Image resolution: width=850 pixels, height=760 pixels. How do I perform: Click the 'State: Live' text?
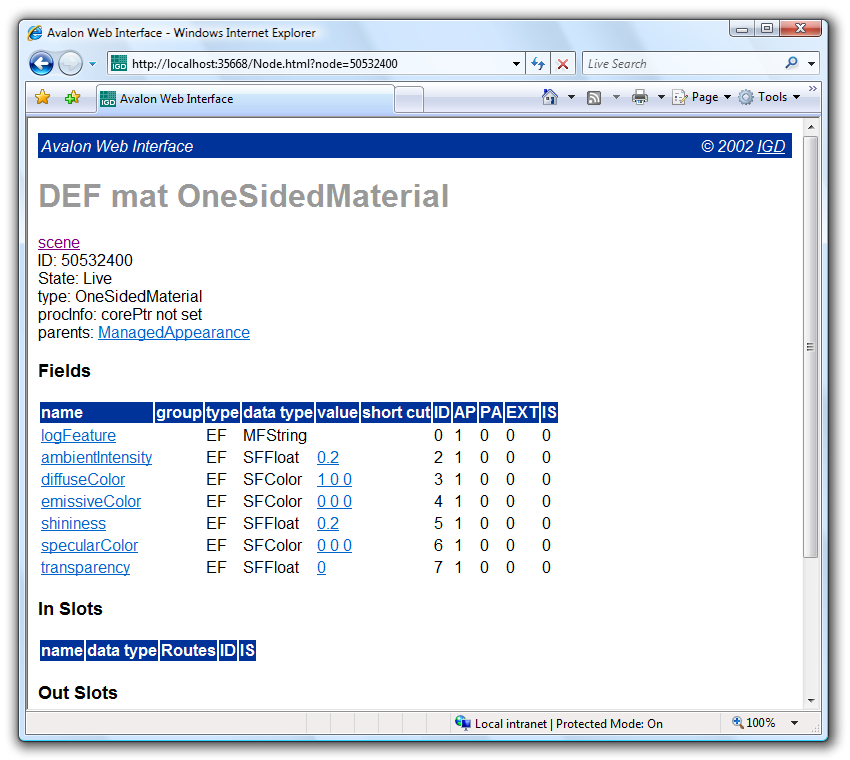[75, 279]
